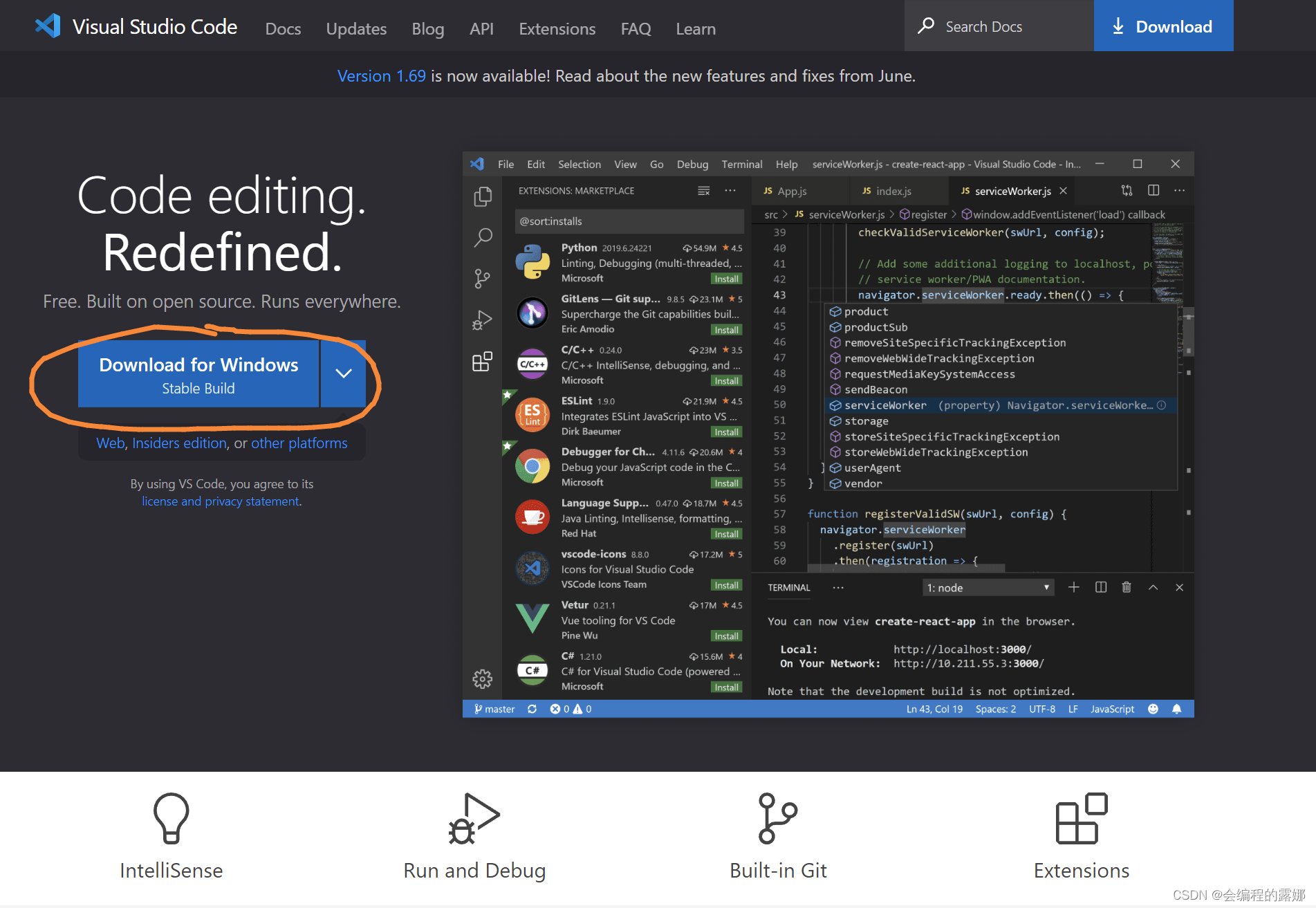Image resolution: width=1316 pixels, height=908 pixels.
Task: Open Extensions in the top navigation
Action: point(557,28)
